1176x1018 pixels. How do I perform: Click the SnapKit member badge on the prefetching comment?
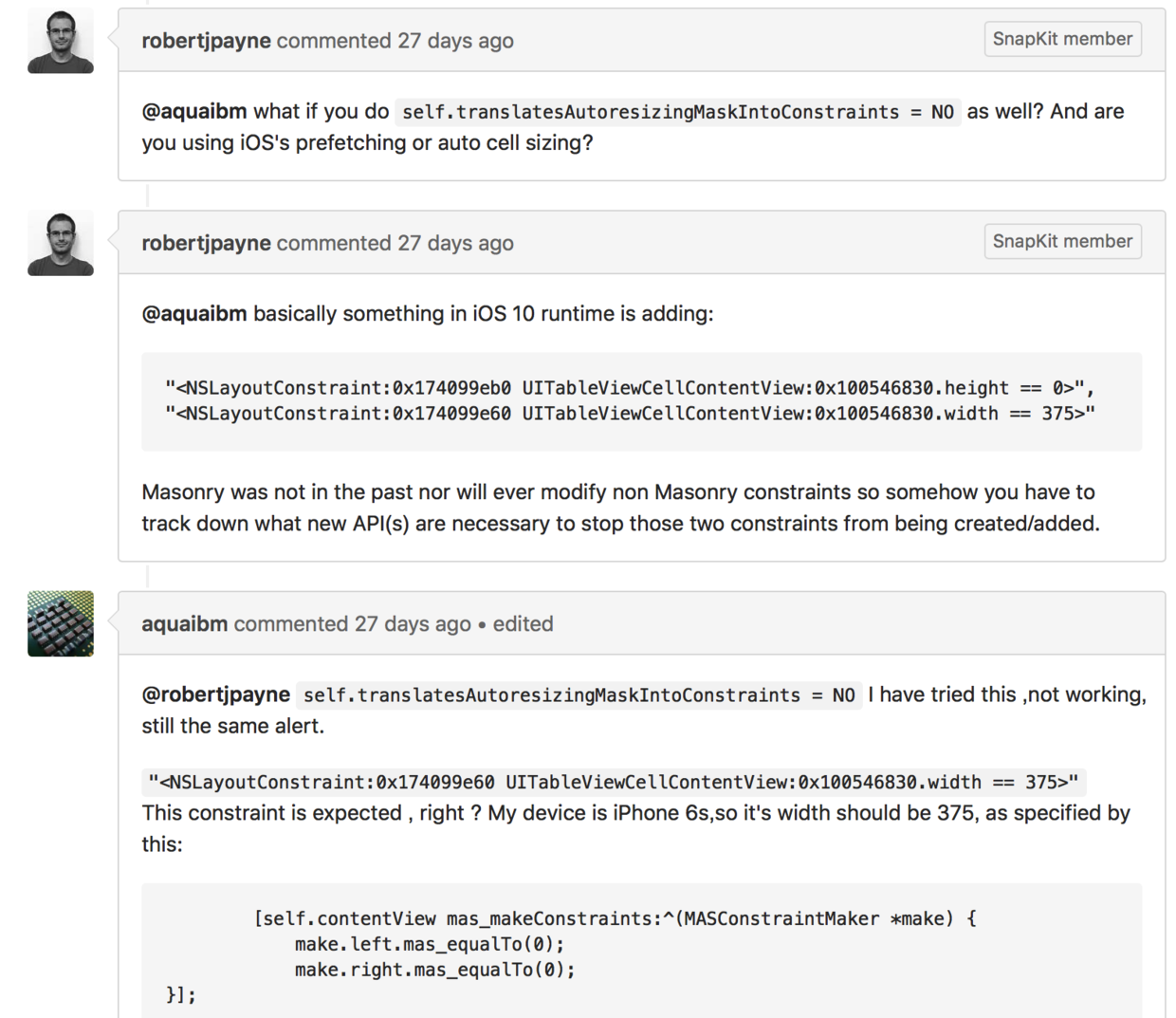click(1062, 39)
